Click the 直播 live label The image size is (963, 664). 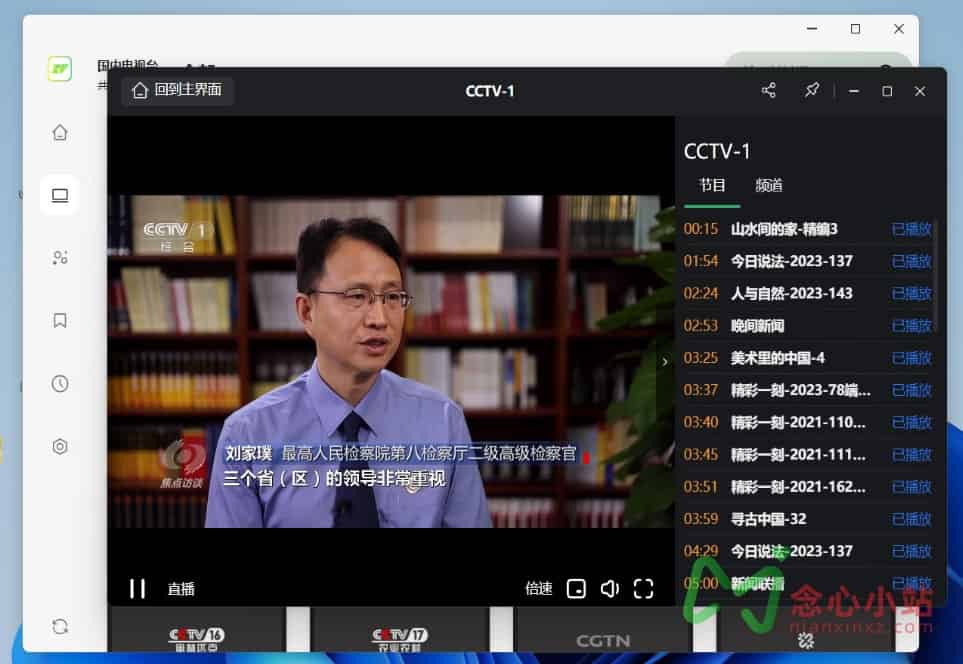181,589
